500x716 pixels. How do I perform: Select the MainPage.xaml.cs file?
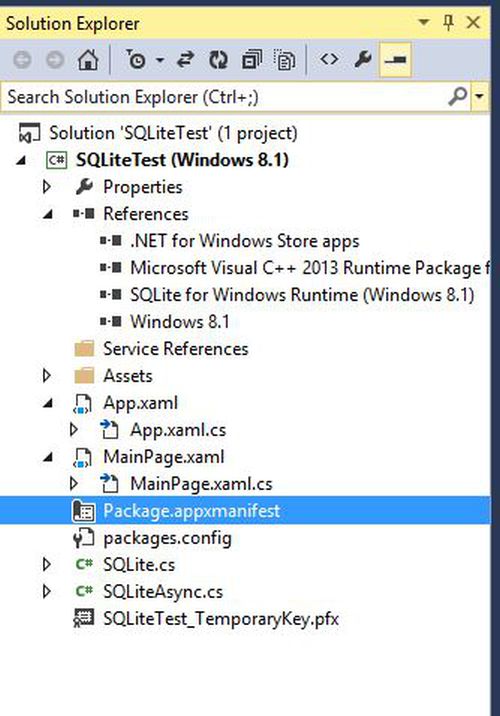click(x=201, y=484)
